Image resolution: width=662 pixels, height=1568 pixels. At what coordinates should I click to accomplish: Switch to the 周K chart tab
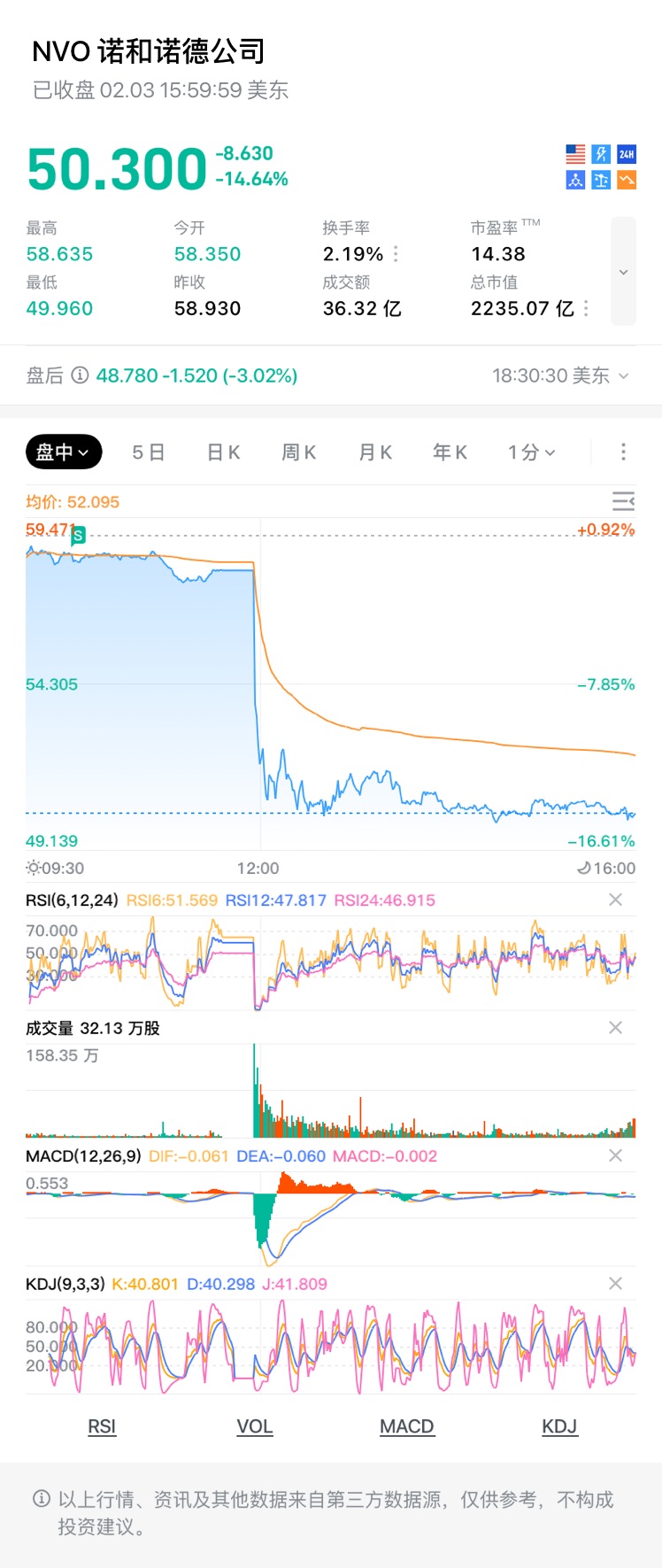299,452
